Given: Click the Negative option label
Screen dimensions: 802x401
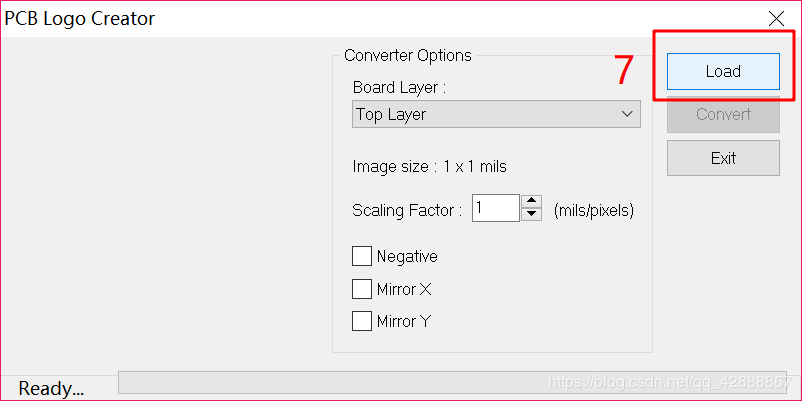Looking at the screenshot, I should pyautogui.click(x=407, y=256).
